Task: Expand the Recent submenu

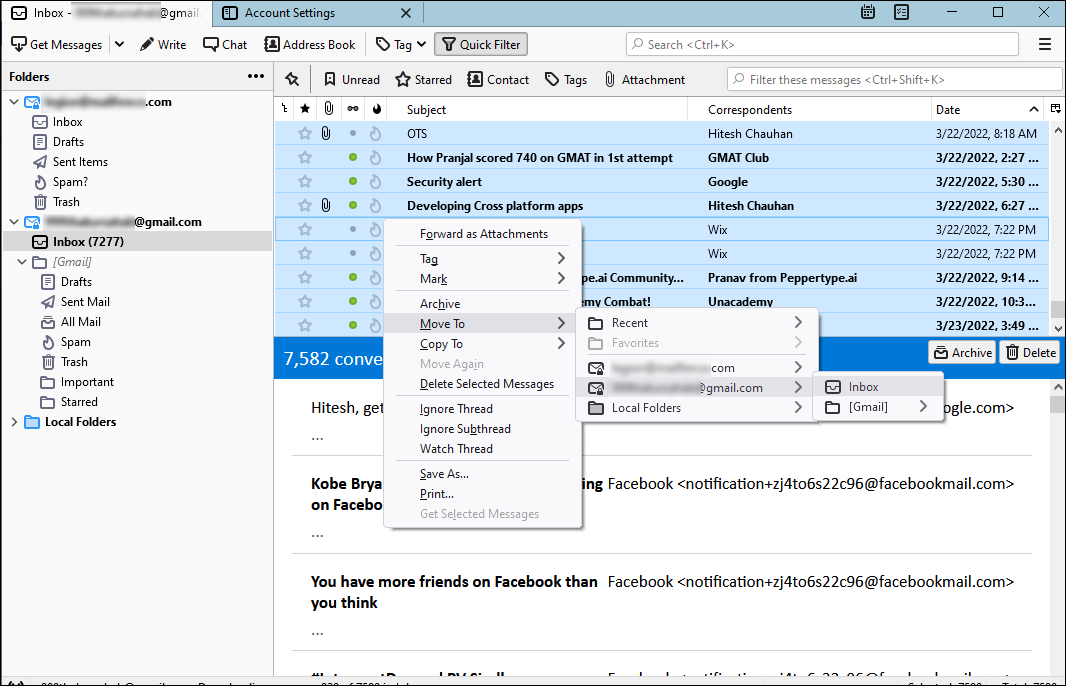Action: tap(696, 322)
